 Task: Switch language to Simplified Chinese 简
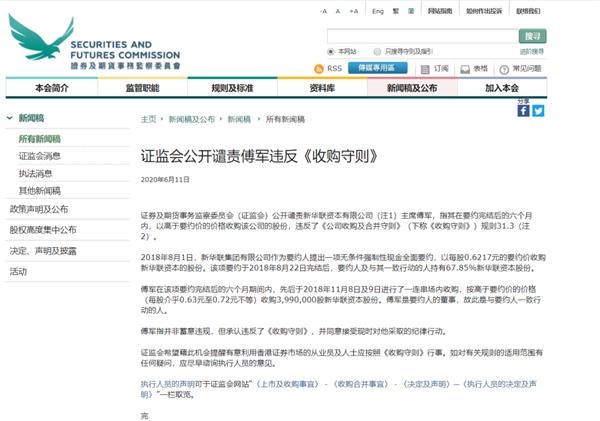click(x=411, y=11)
